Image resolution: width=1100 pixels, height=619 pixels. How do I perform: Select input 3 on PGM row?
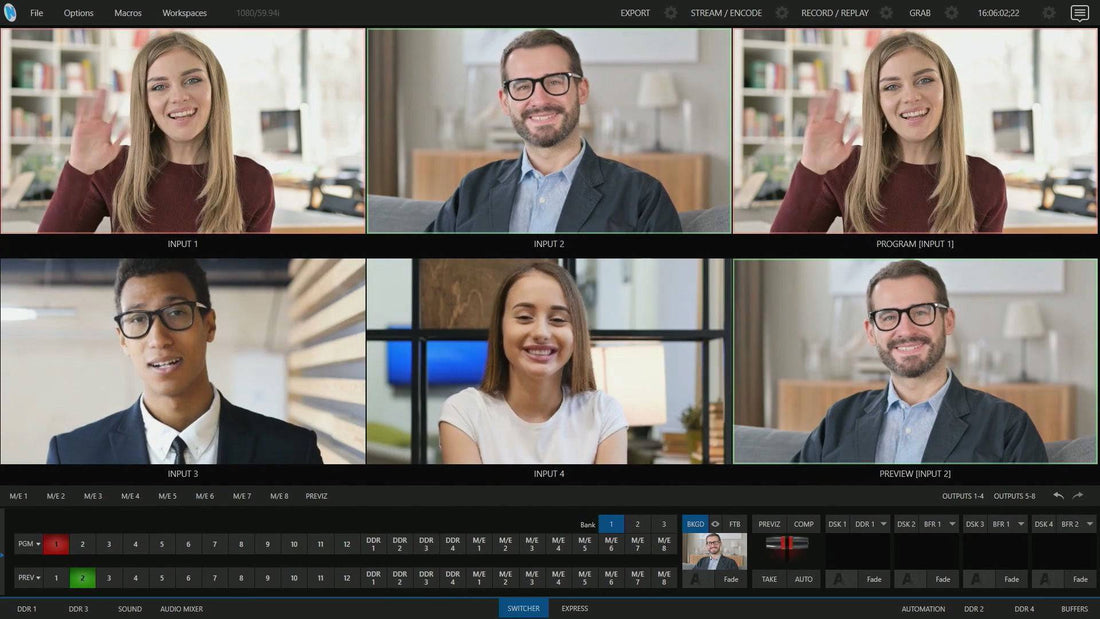point(109,544)
